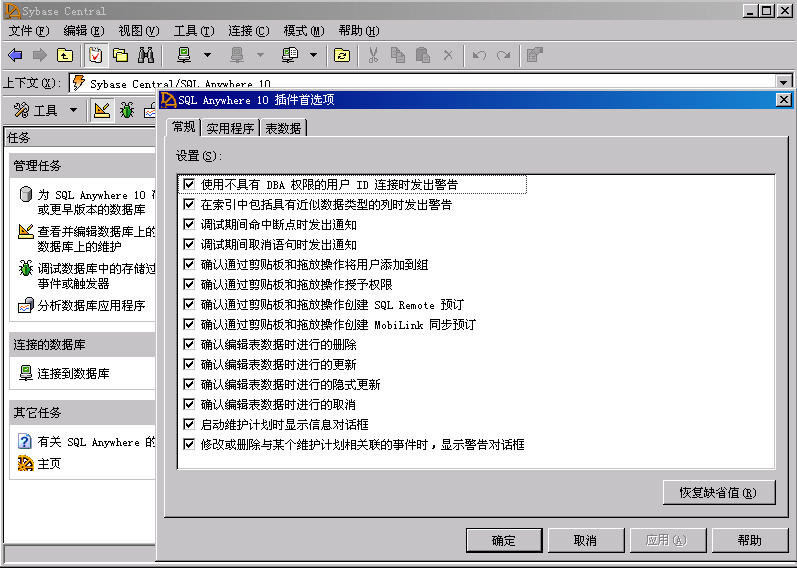Toggle 确认编辑表数据时进行的删除 checkbox

pos(189,344)
